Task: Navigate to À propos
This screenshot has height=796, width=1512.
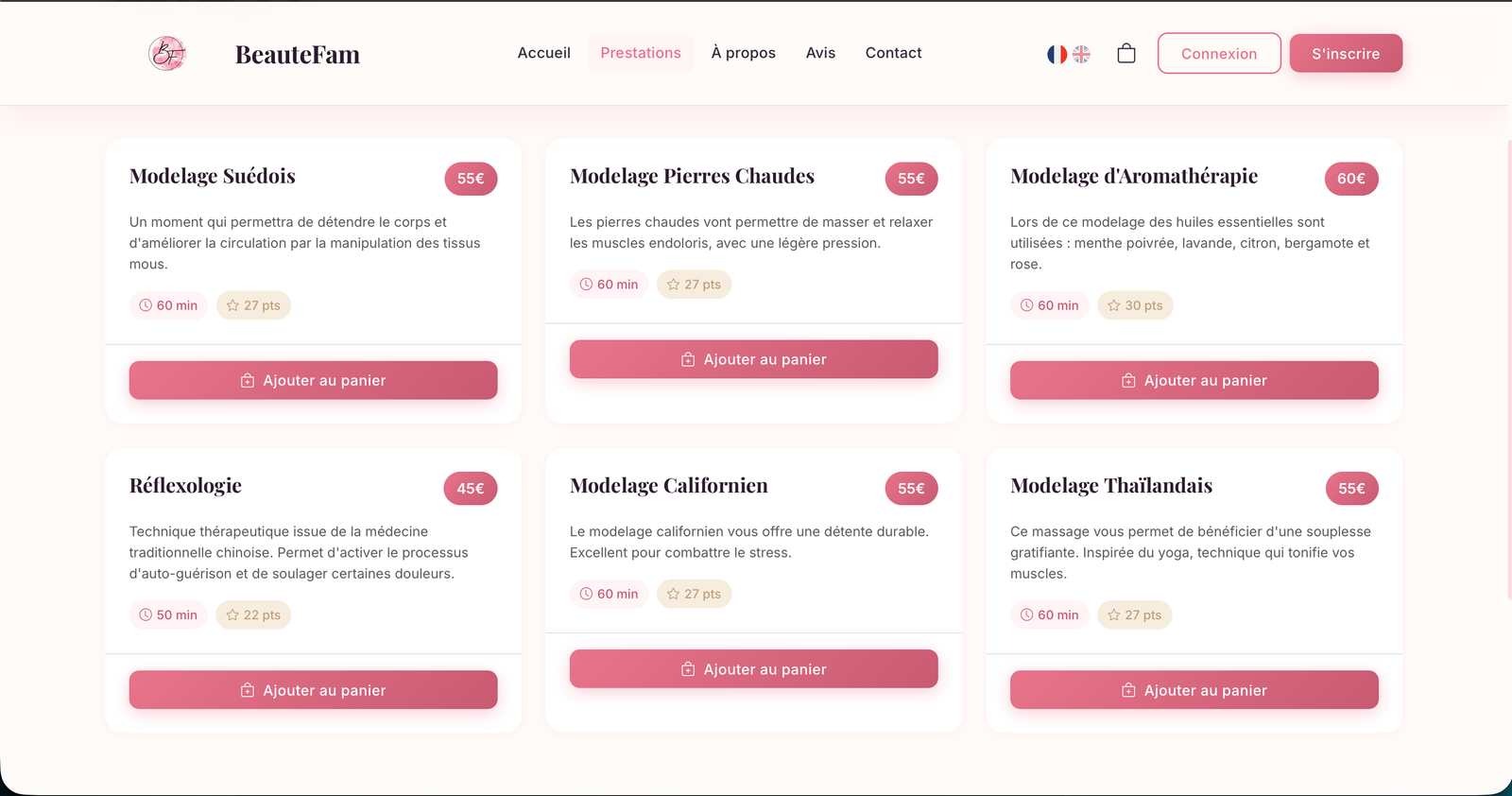Action: coord(743,53)
